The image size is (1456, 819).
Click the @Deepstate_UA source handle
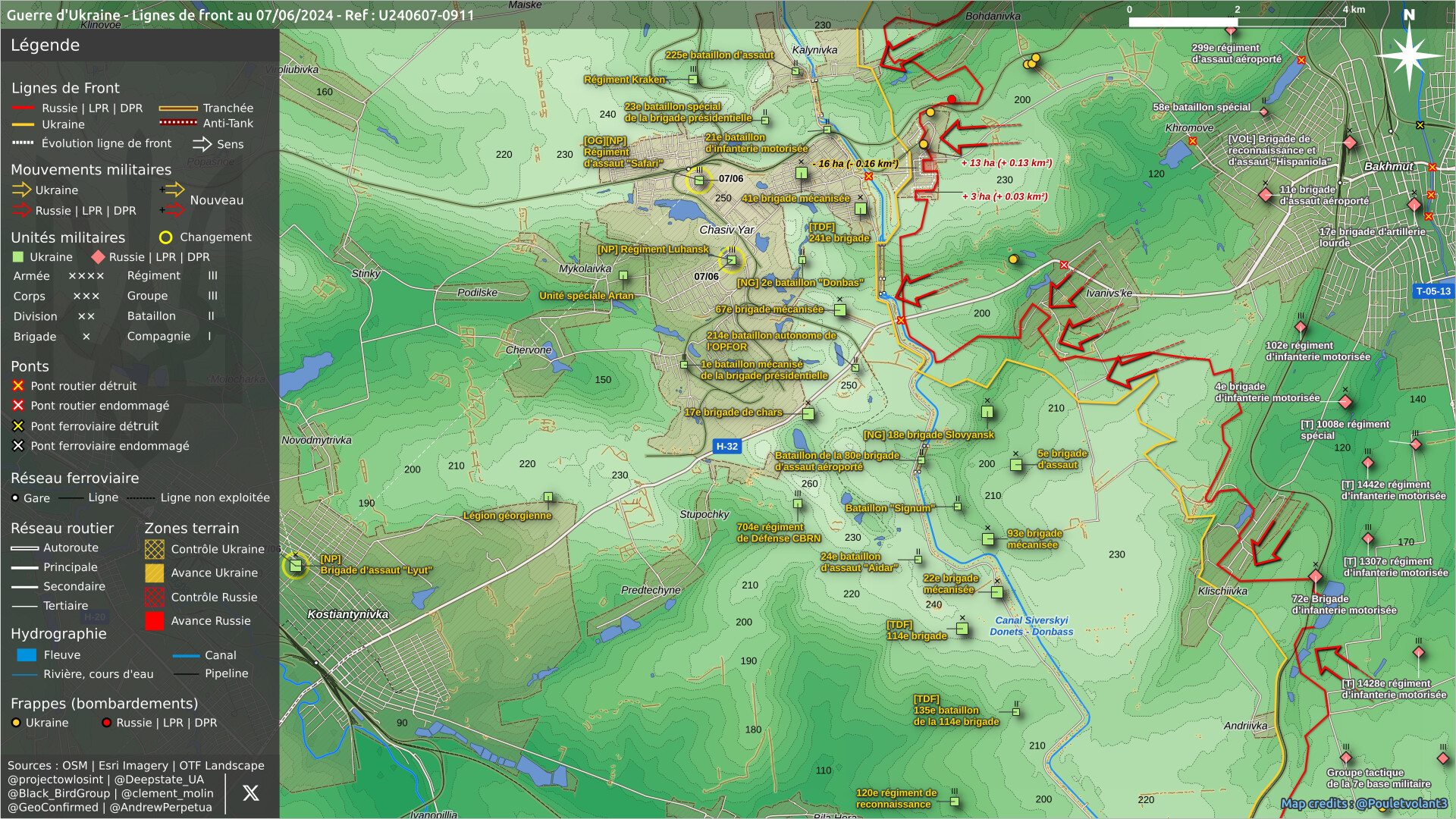click(x=158, y=780)
